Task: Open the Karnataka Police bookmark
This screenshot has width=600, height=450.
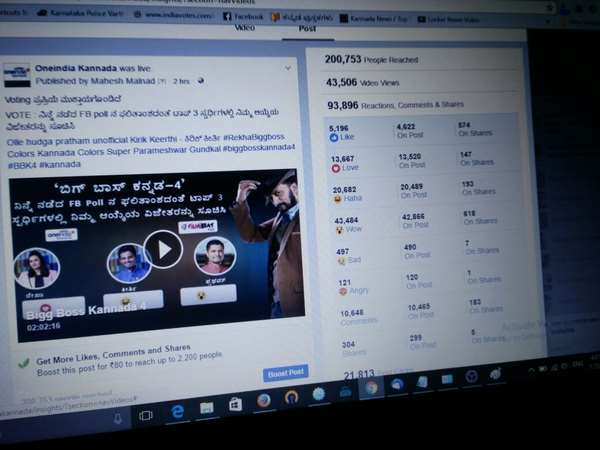Action: click(x=80, y=13)
